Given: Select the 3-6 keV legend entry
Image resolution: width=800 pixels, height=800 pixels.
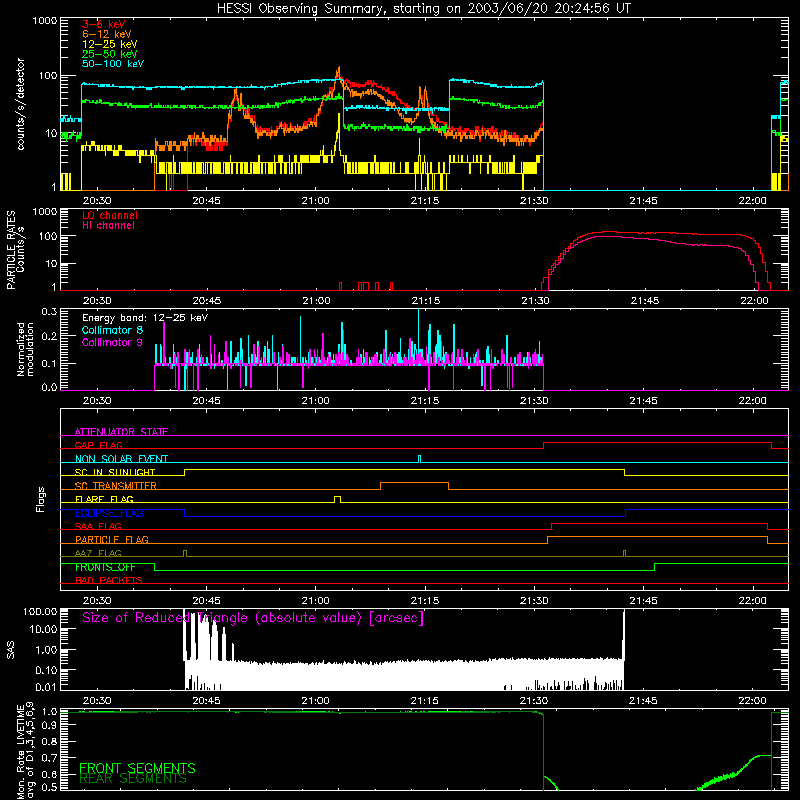Looking at the screenshot, I should [104, 24].
